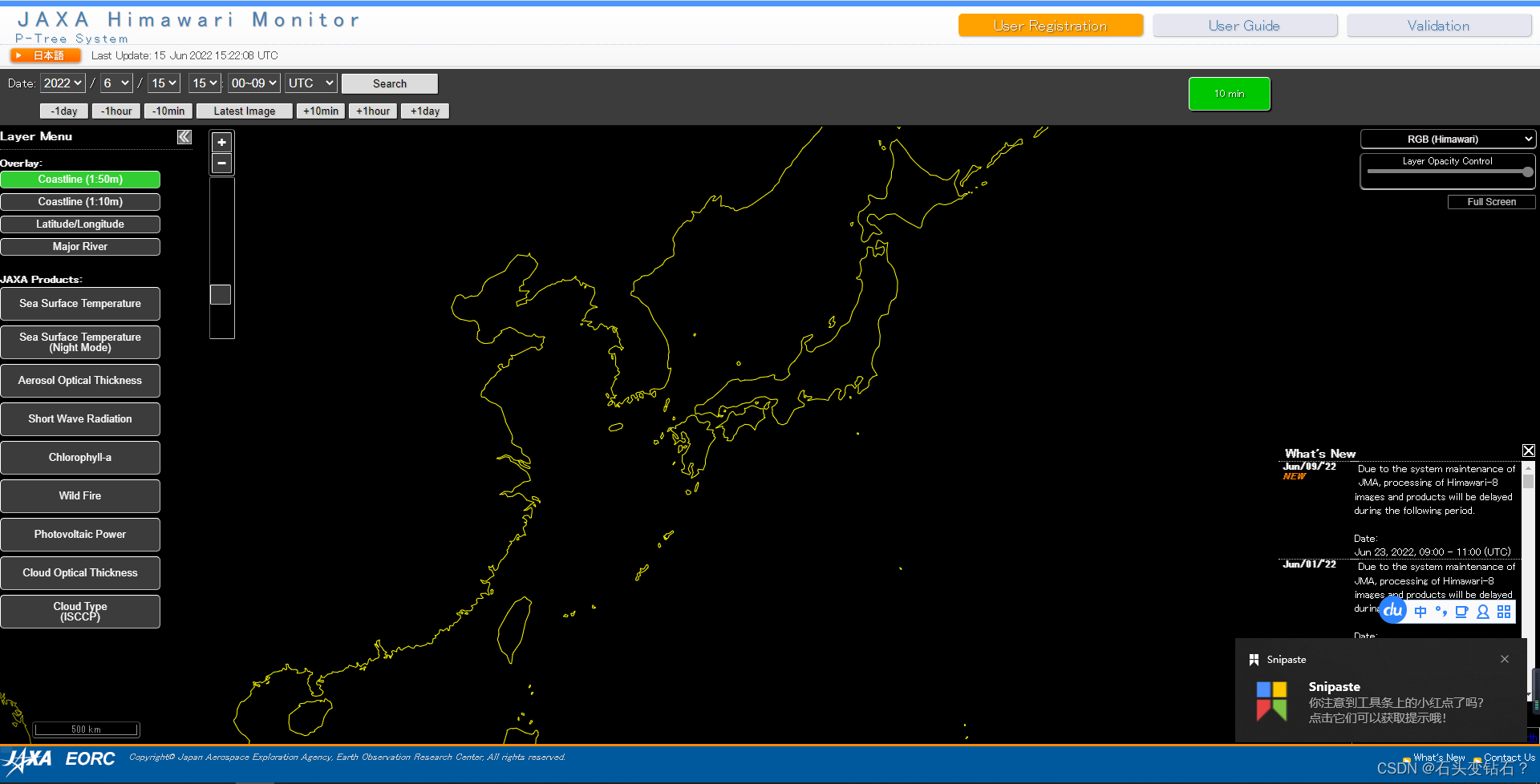Screen dimensions: 1540x784
Task: Zoom out the map with minus button
Action: pyautogui.click(x=221, y=164)
